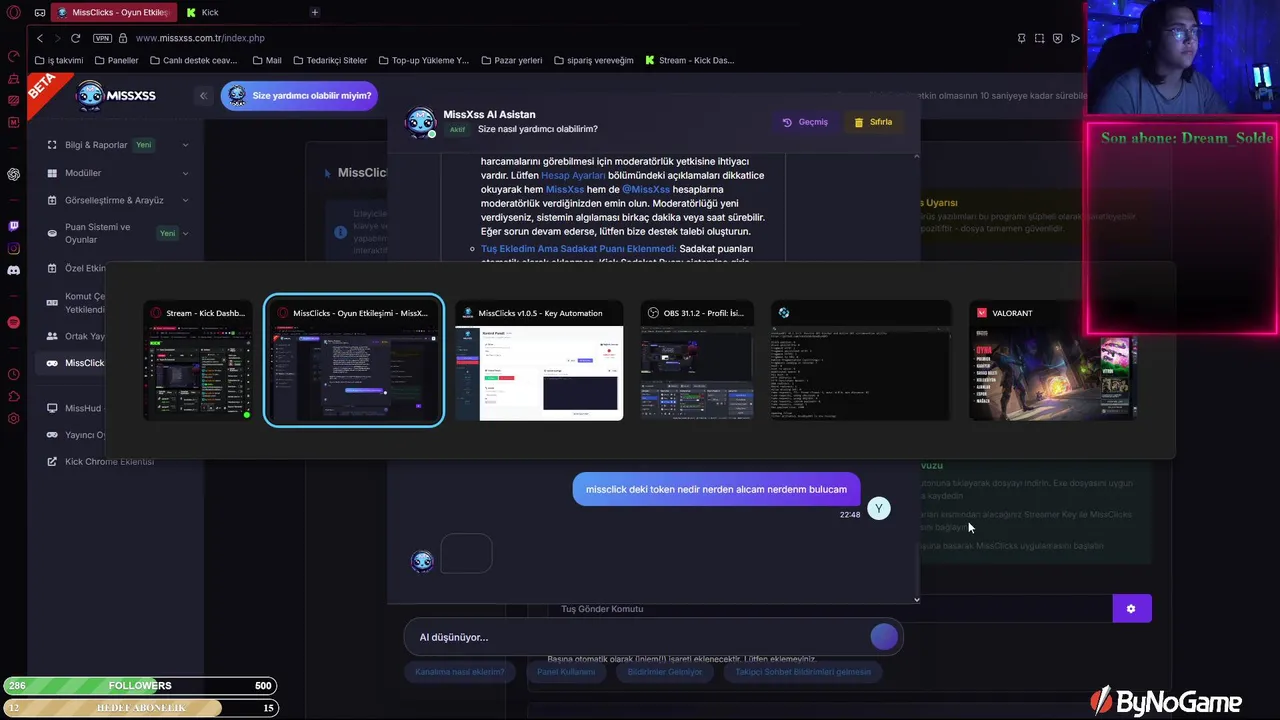Select the terminal window thumbnail in switcher

tap(861, 361)
